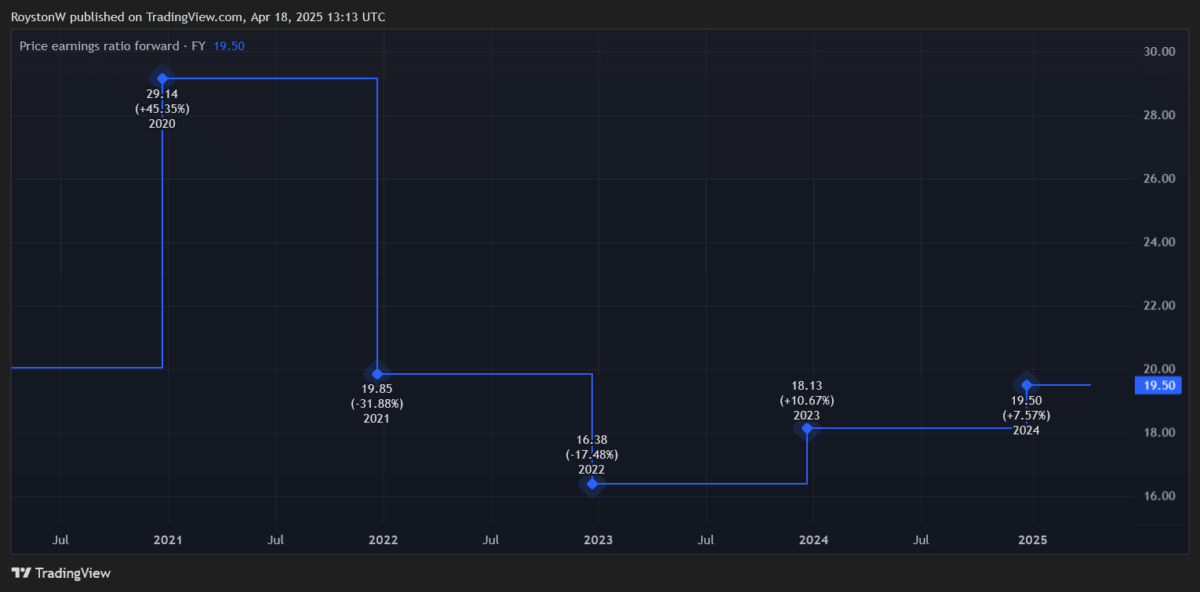Image resolution: width=1200 pixels, height=592 pixels.
Task: Click the 2022 diamond marker at 16.38
Action: point(592,484)
